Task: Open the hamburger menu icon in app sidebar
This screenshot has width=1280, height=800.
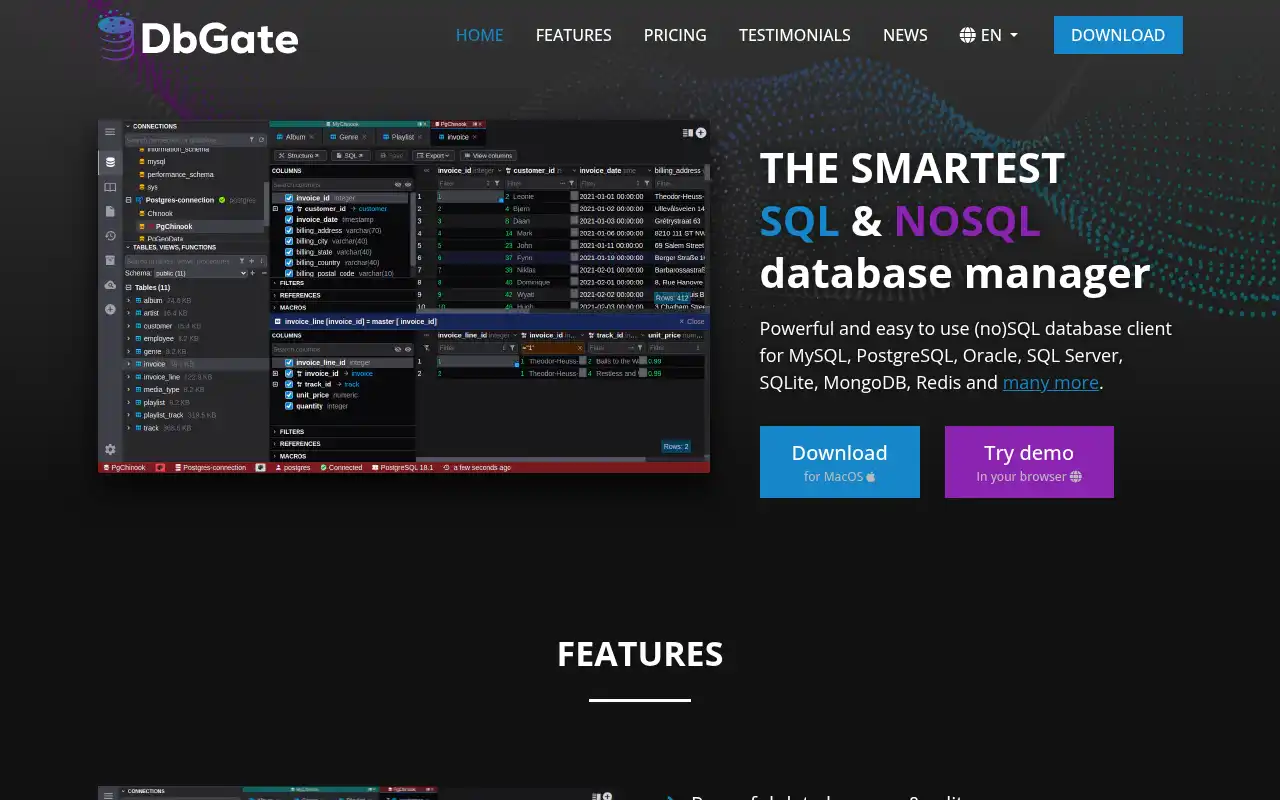Action: (110, 132)
